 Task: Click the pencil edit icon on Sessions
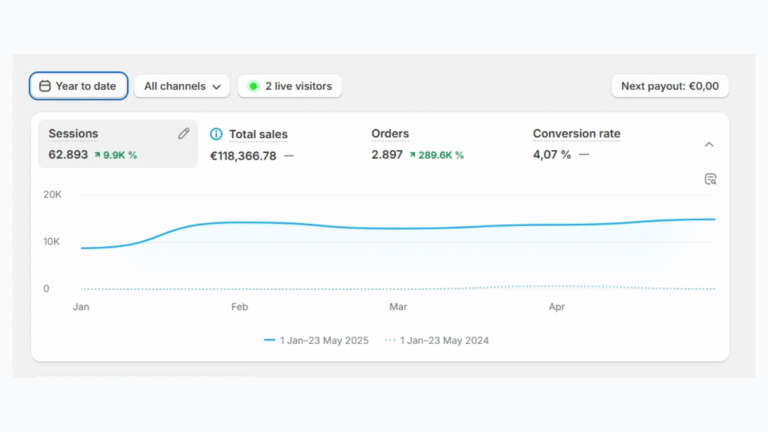(x=184, y=133)
